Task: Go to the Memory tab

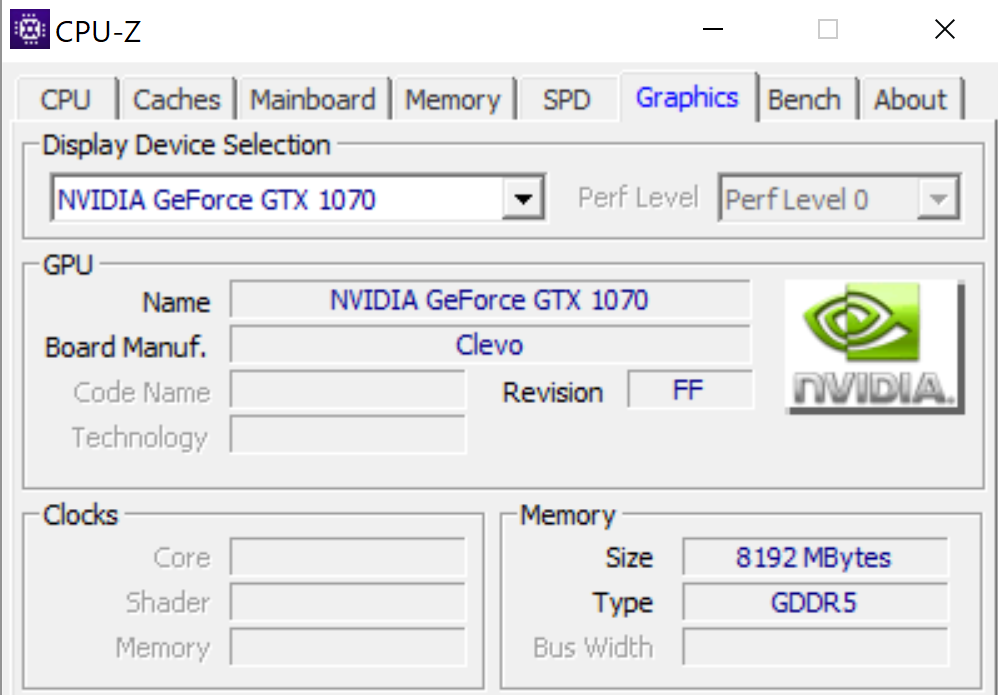Action: 453,99
